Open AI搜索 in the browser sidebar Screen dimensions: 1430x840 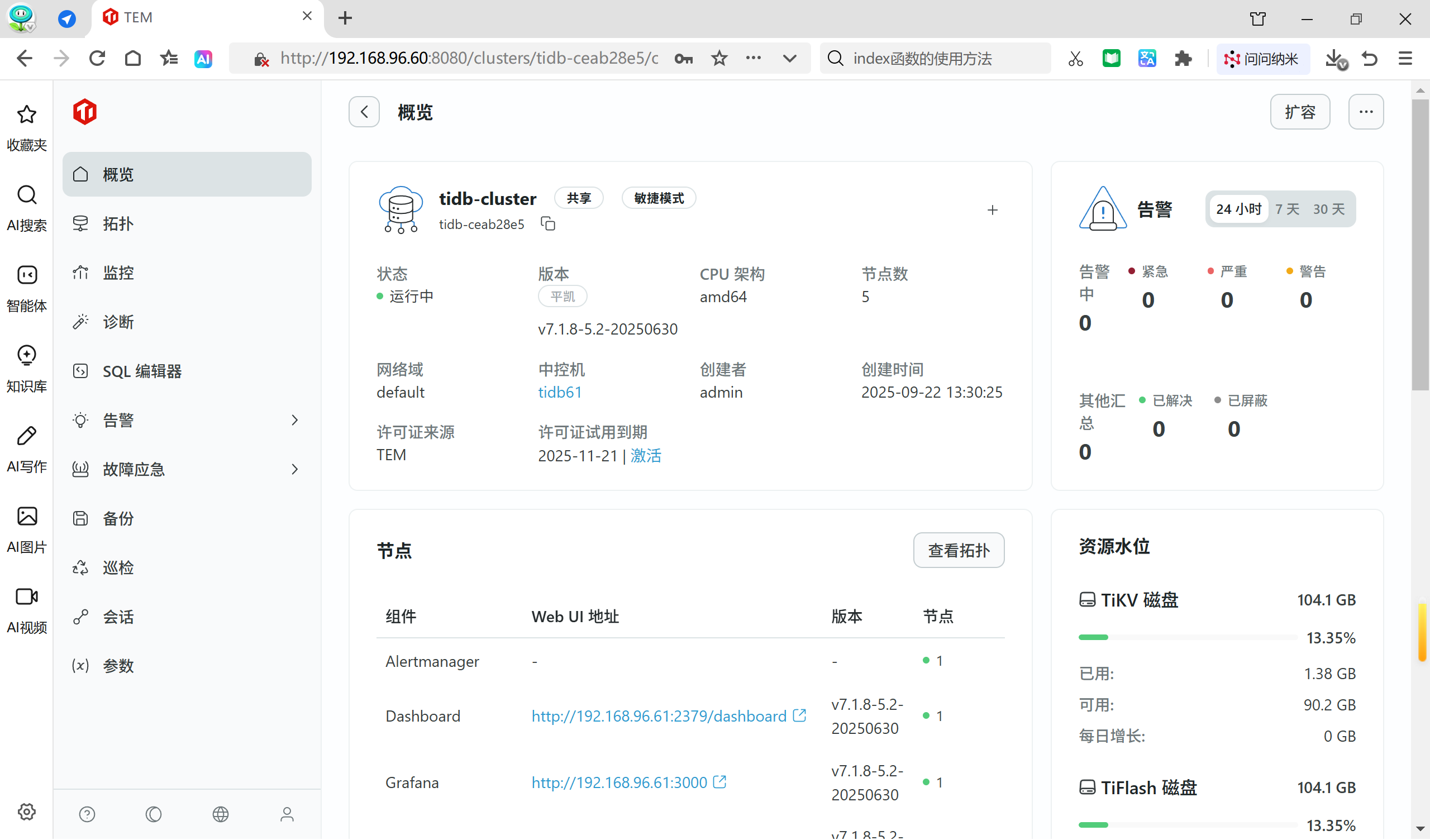click(27, 208)
